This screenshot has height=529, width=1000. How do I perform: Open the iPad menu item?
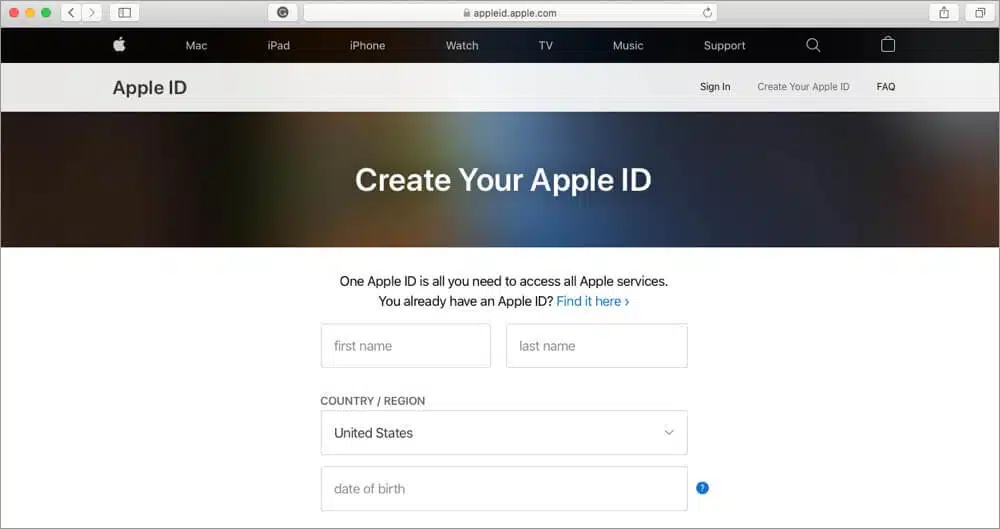pyautogui.click(x=279, y=45)
